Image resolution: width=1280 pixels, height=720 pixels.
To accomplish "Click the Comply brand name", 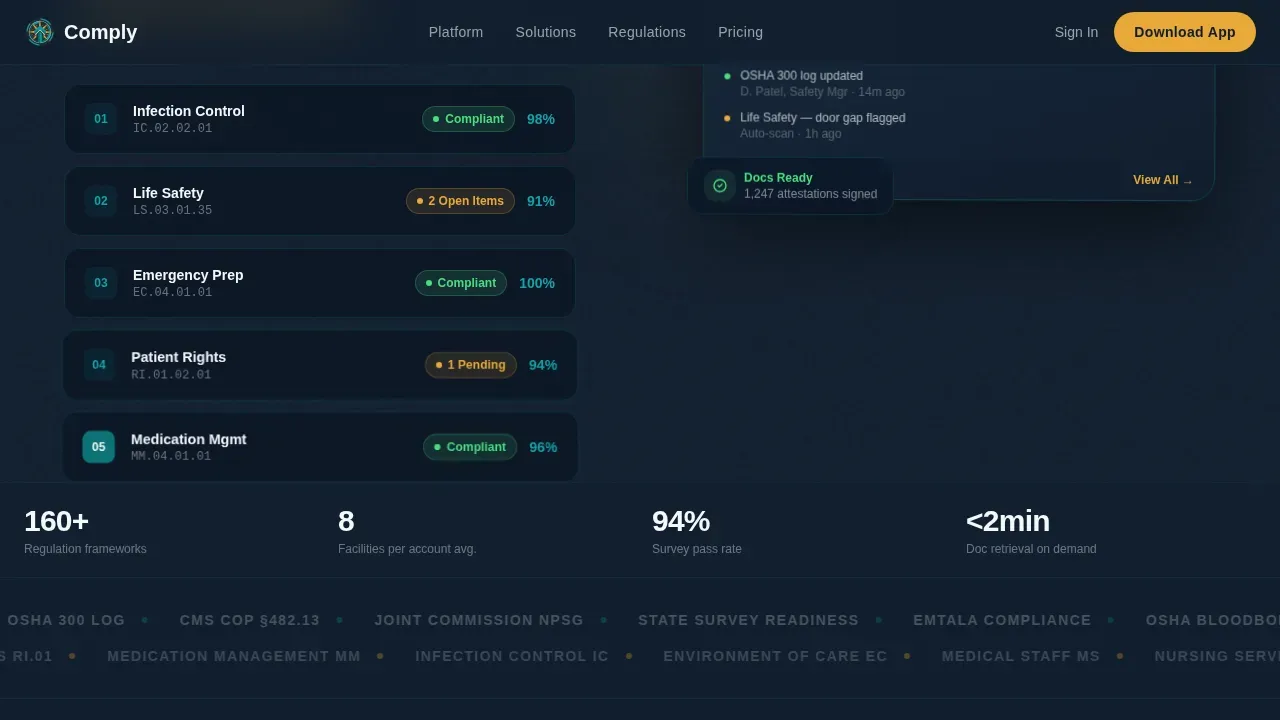I will pyautogui.click(x=100, y=32).
